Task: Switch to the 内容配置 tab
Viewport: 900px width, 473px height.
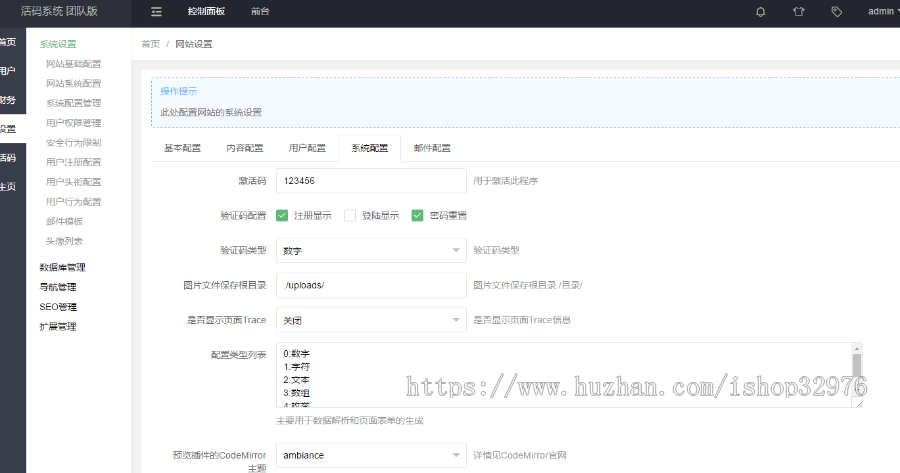Action: [245, 148]
